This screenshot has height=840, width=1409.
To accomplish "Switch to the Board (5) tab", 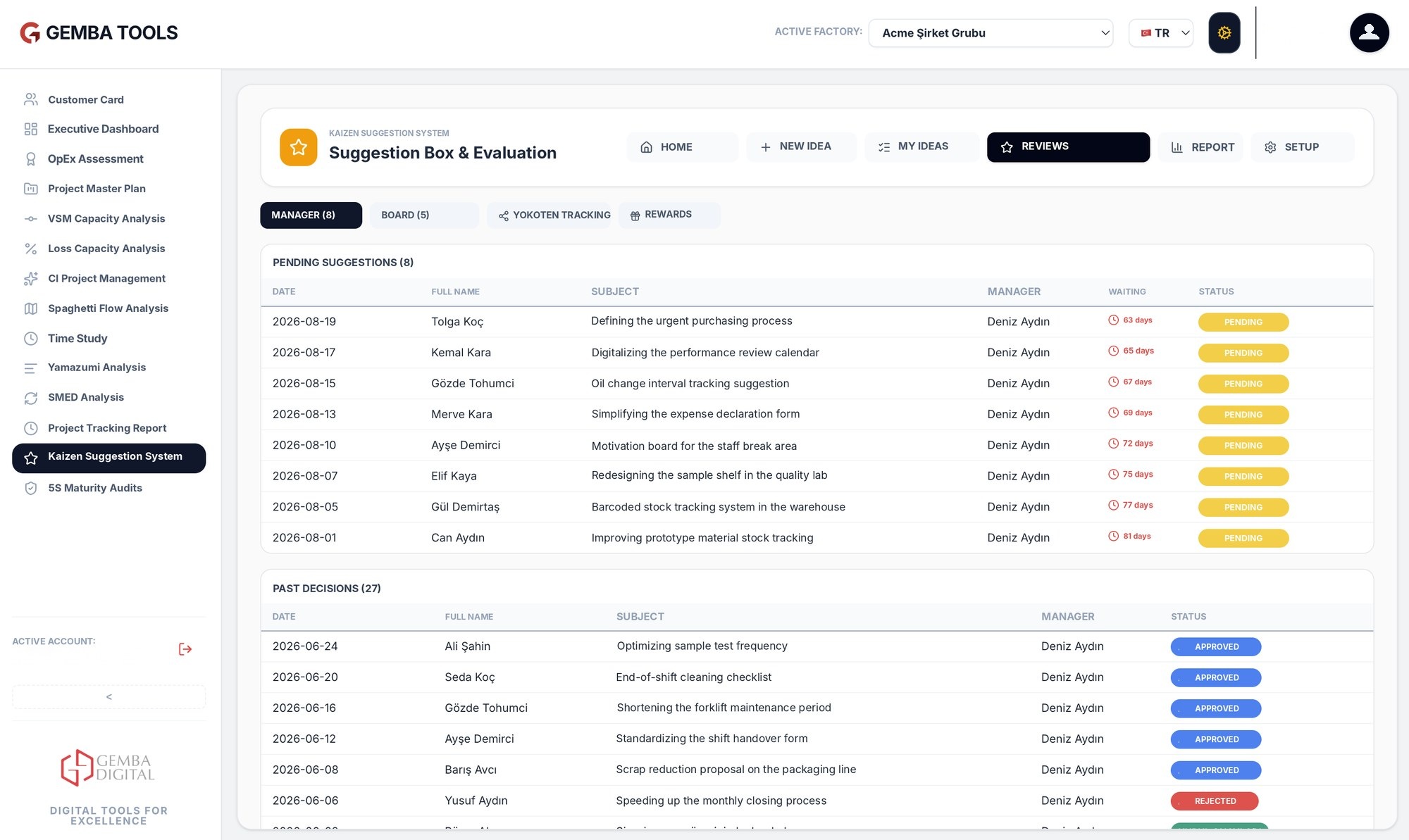I will pyautogui.click(x=424, y=215).
